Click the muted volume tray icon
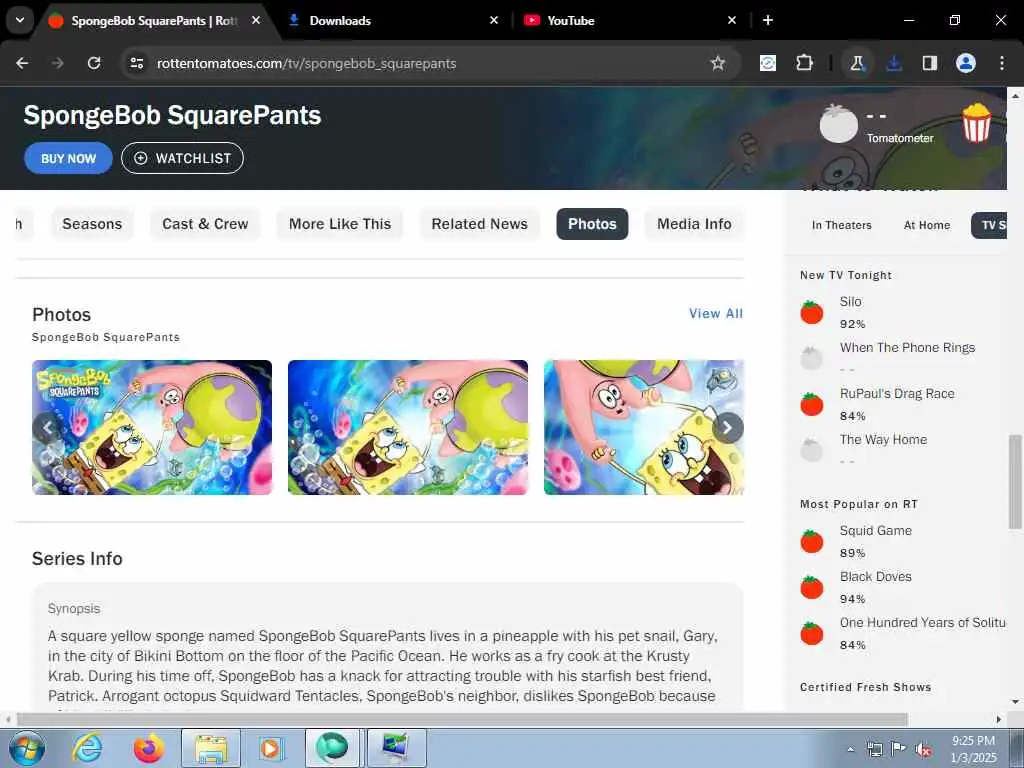The width and height of the screenshot is (1024, 768). pyautogui.click(x=923, y=749)
